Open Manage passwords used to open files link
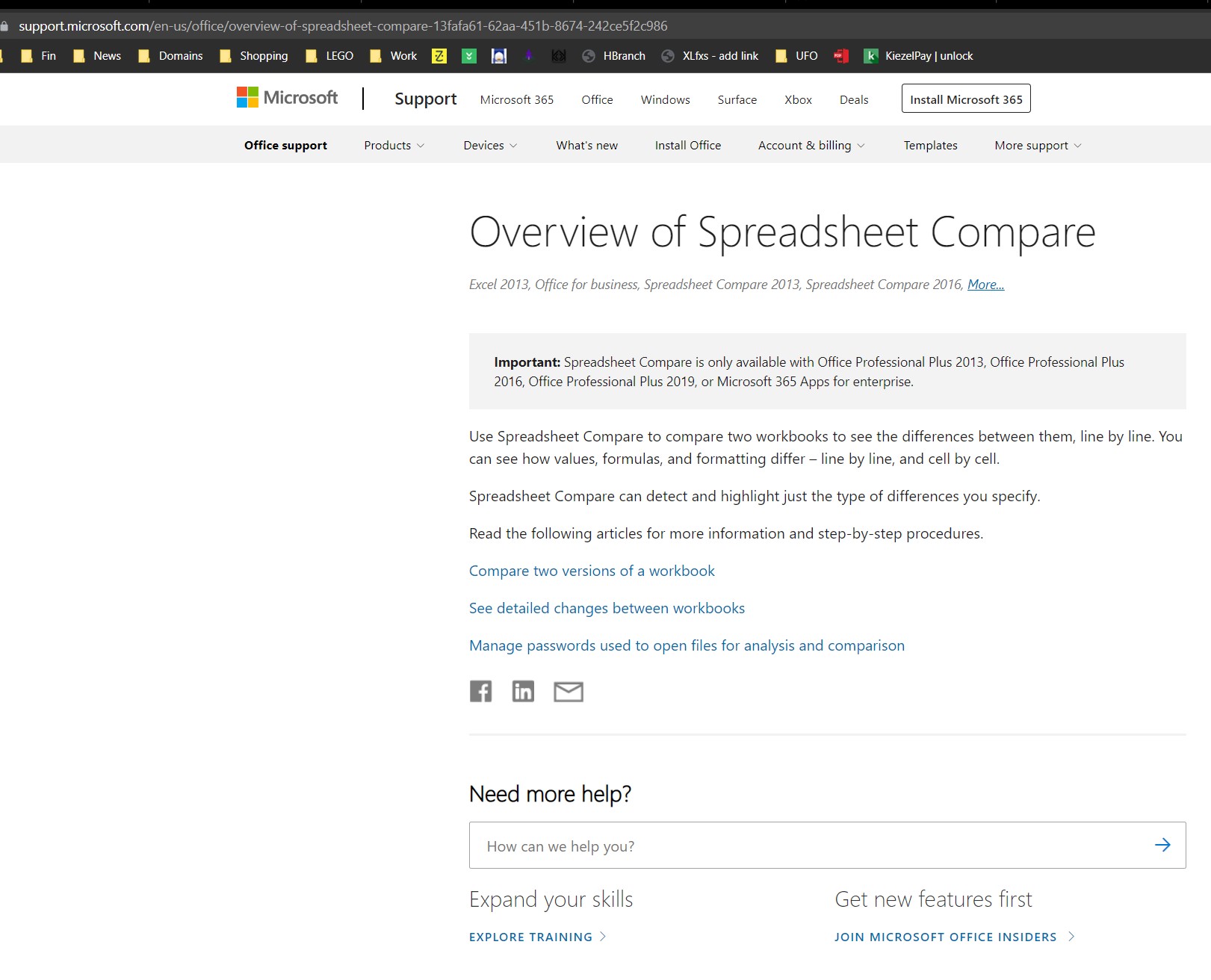The image size is (1211, 980). (x=687, y=645)
